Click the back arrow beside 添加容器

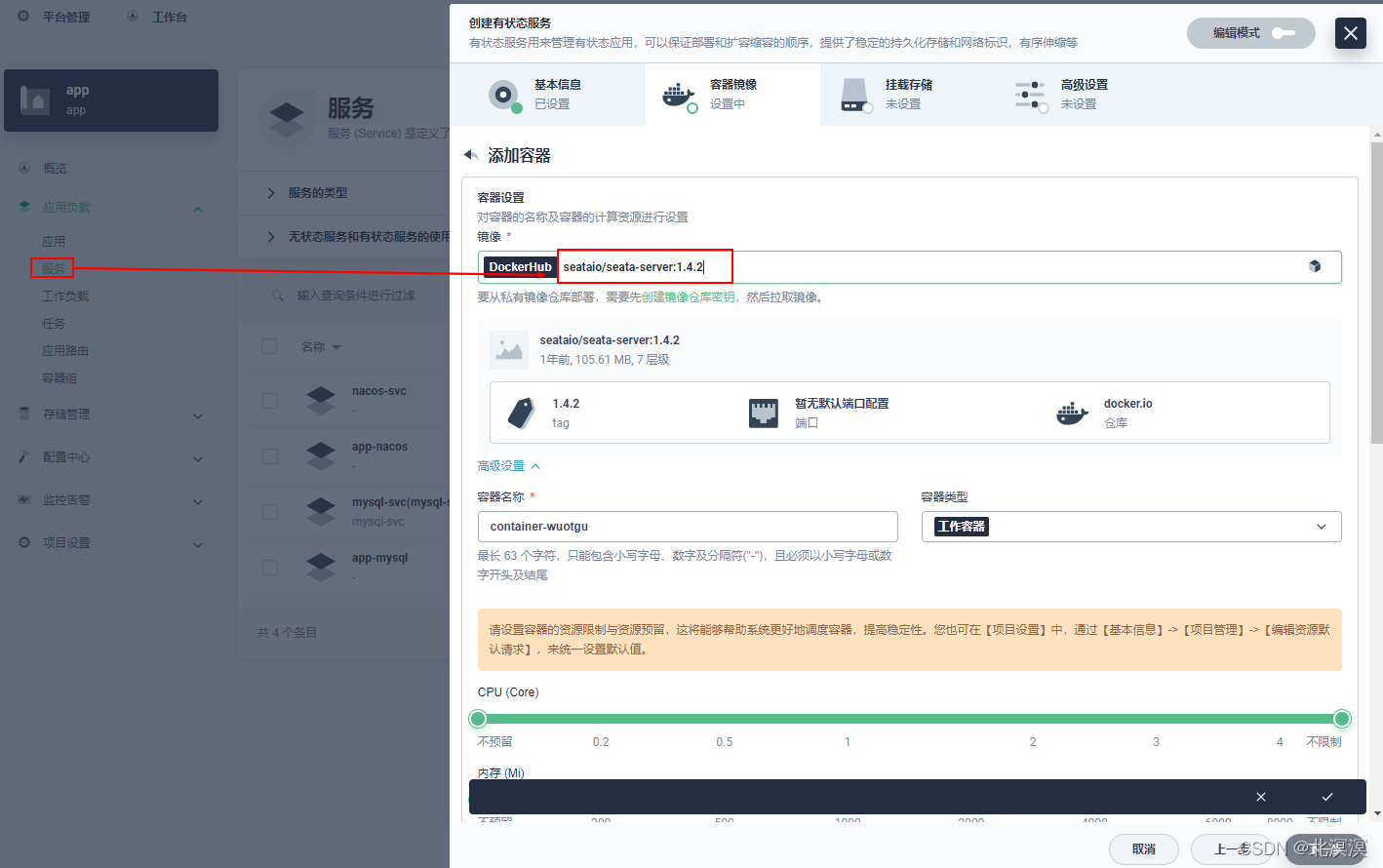tap(470, 155)
